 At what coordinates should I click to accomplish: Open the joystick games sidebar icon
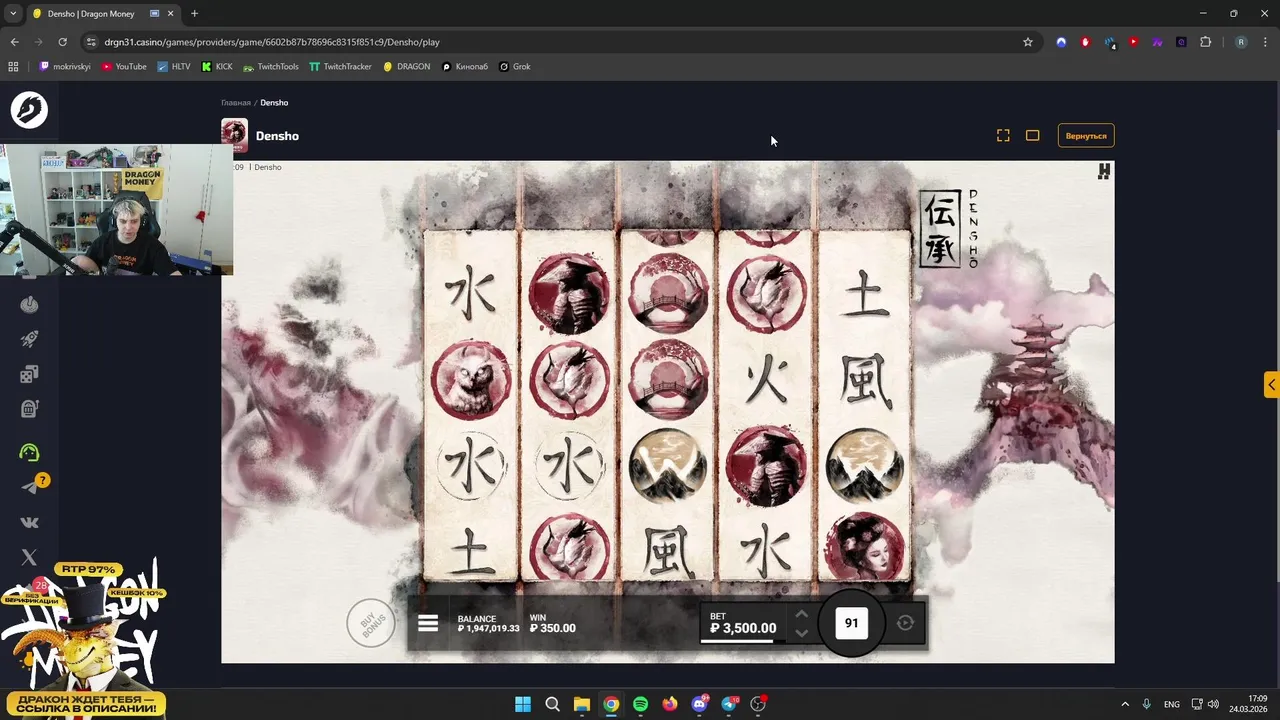(29, 304)
